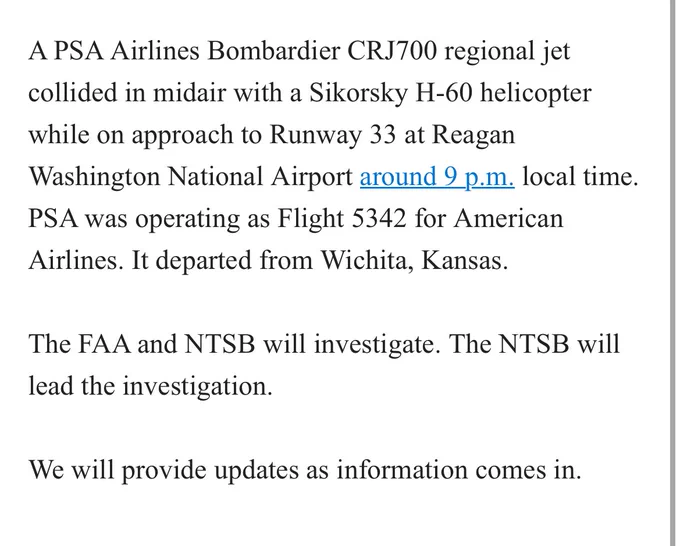
Task: Click the word "Reagan" in the third line
Action: click(x=474, y=135)
